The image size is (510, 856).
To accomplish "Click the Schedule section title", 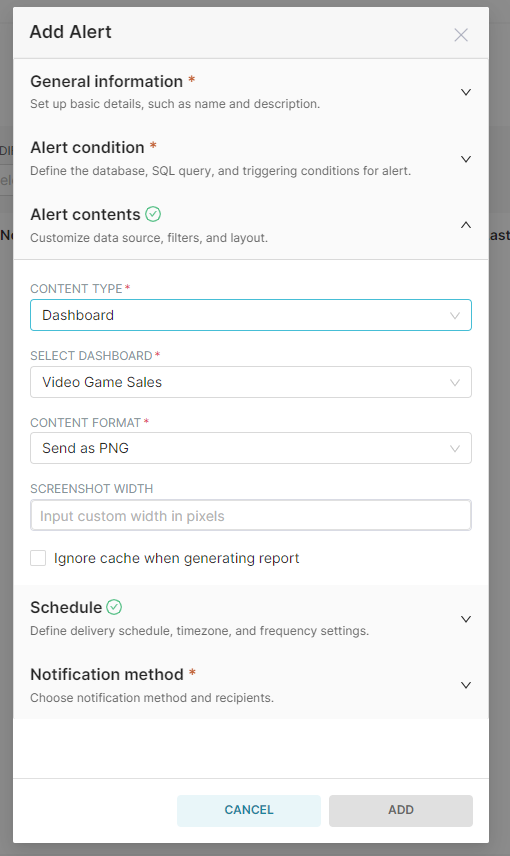I will [66, 607].
